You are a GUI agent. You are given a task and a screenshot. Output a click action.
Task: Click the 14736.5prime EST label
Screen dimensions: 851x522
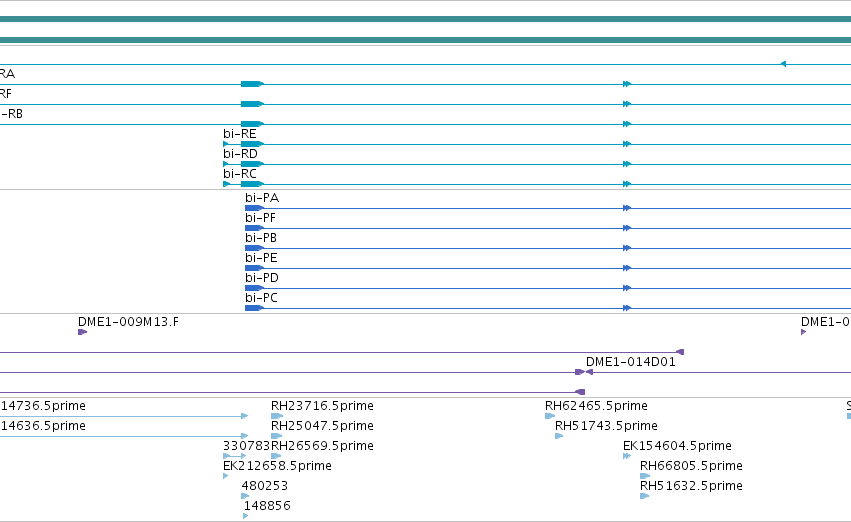43,406
